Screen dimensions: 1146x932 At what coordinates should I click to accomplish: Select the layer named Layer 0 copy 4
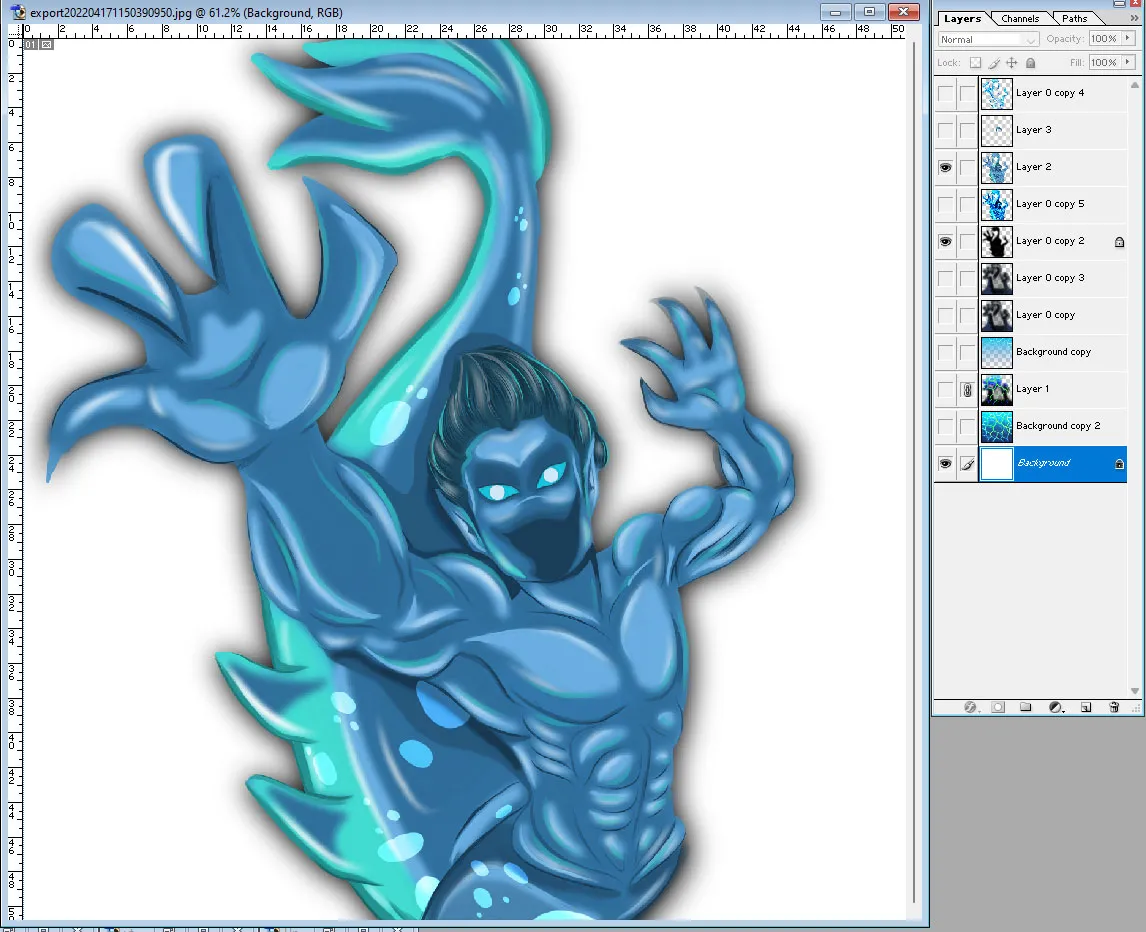pyautogui.click(x=1050, y=94)
